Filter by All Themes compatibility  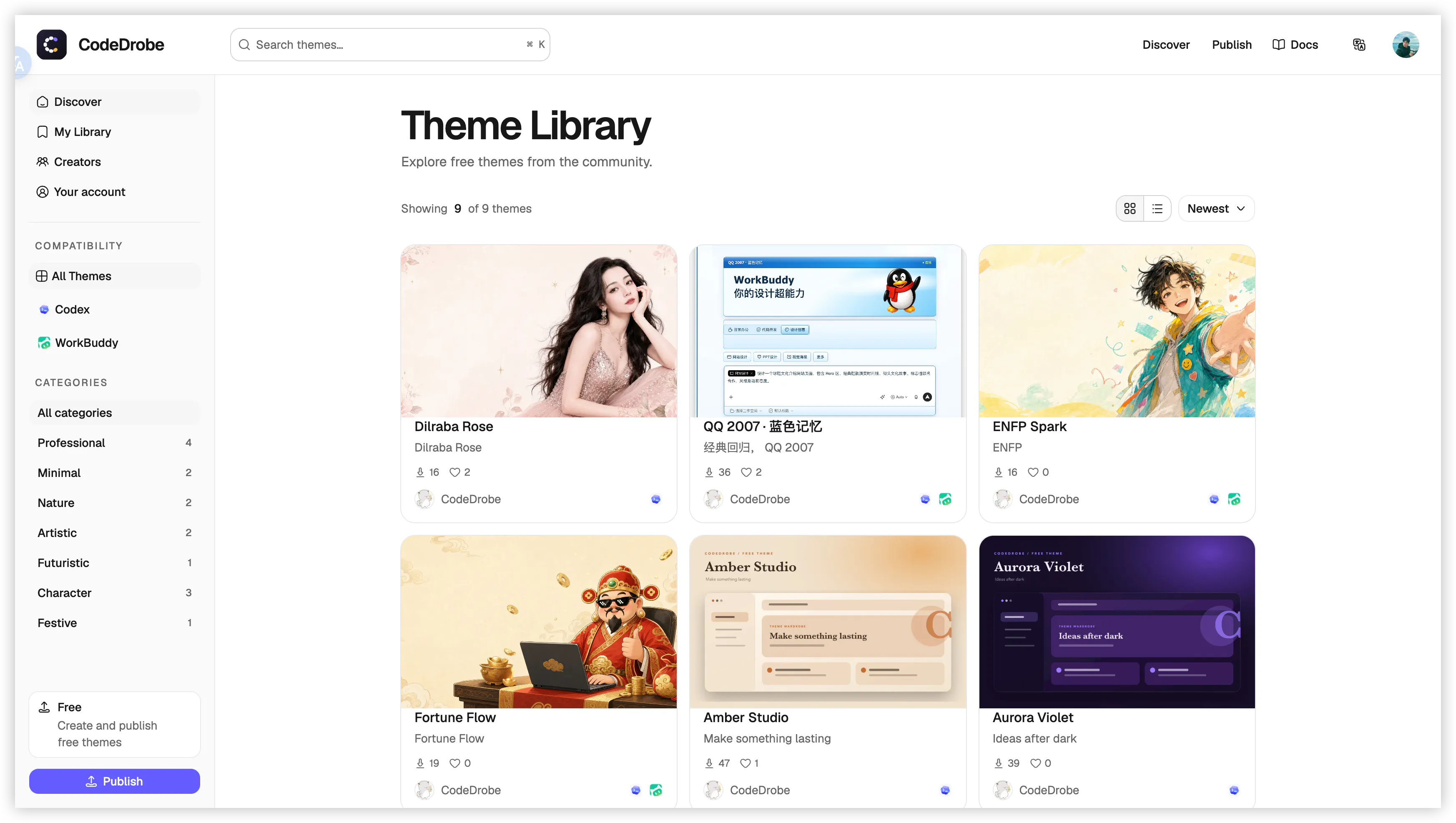114,276
